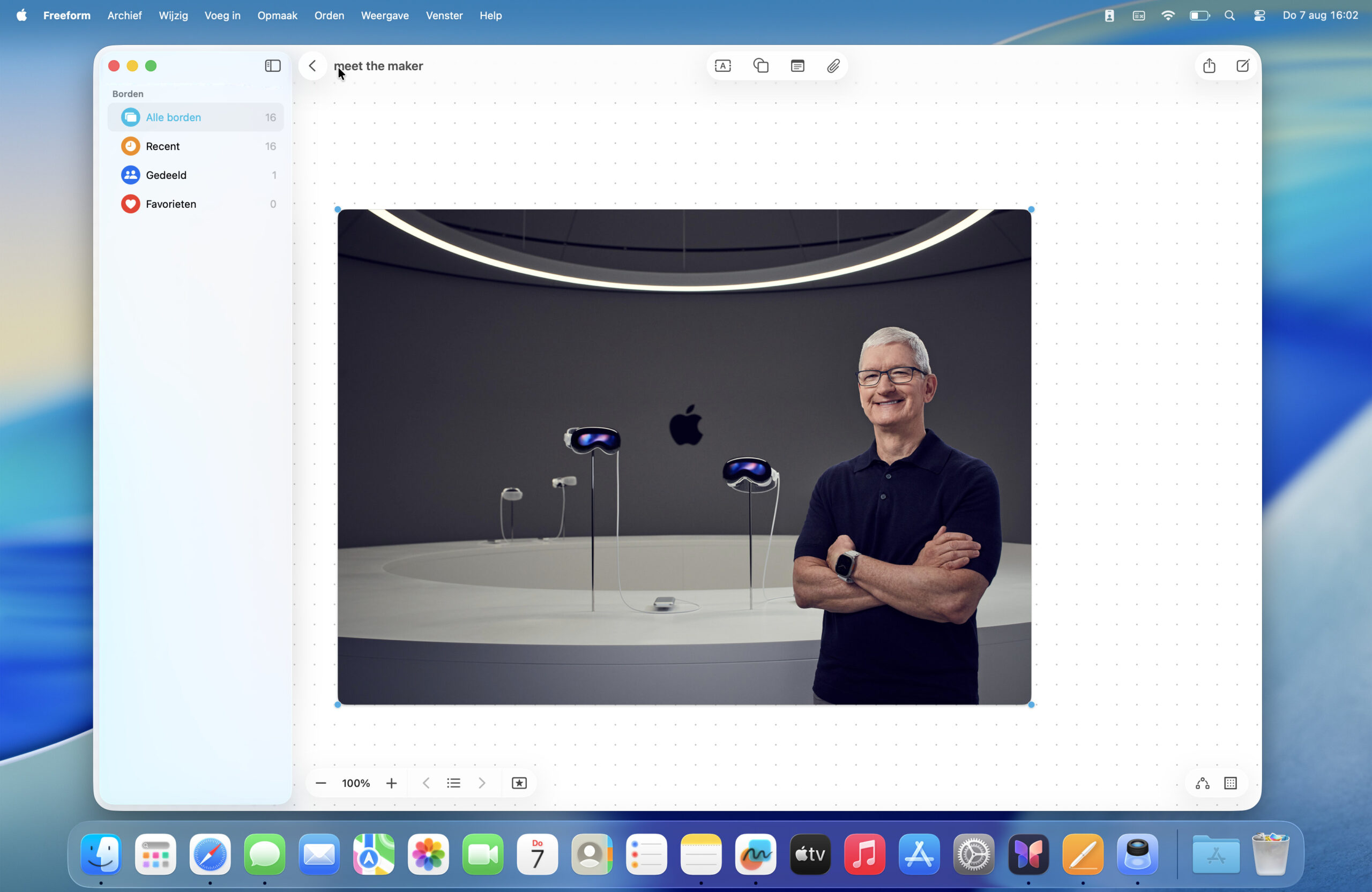The image size is (1372, 892).
Task: Zoom in with the plus button
Action: click(391, 783)
